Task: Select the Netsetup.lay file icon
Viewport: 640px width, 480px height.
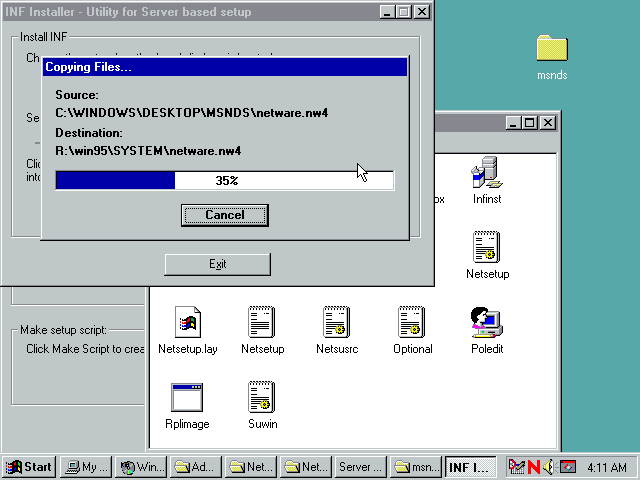Action: coord(188,330)
